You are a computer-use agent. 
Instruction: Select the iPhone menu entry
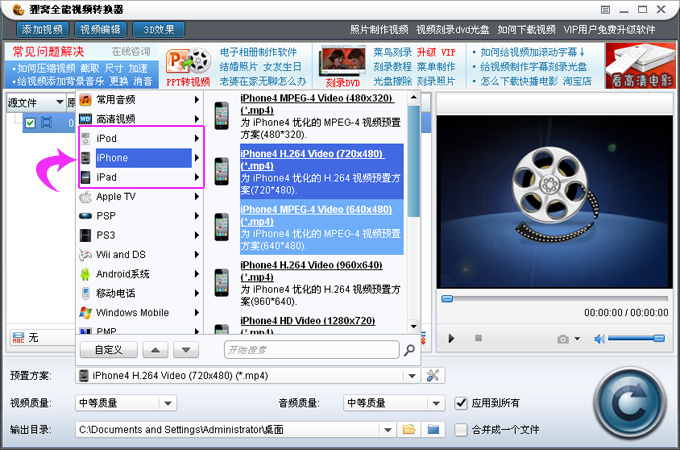140,158
